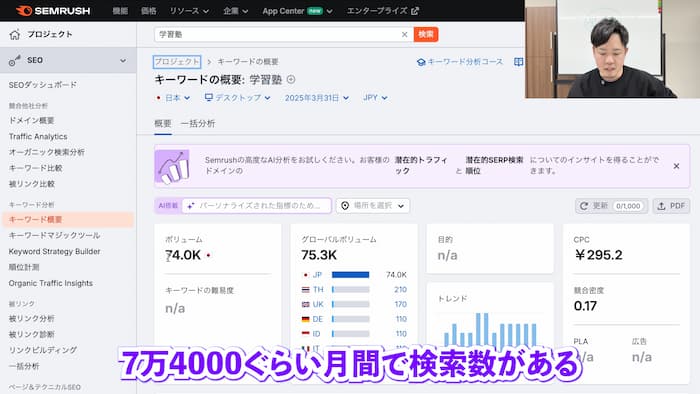Open キーワードマジックツール in sidebar

pyautogui.click(x=54, y=235)
